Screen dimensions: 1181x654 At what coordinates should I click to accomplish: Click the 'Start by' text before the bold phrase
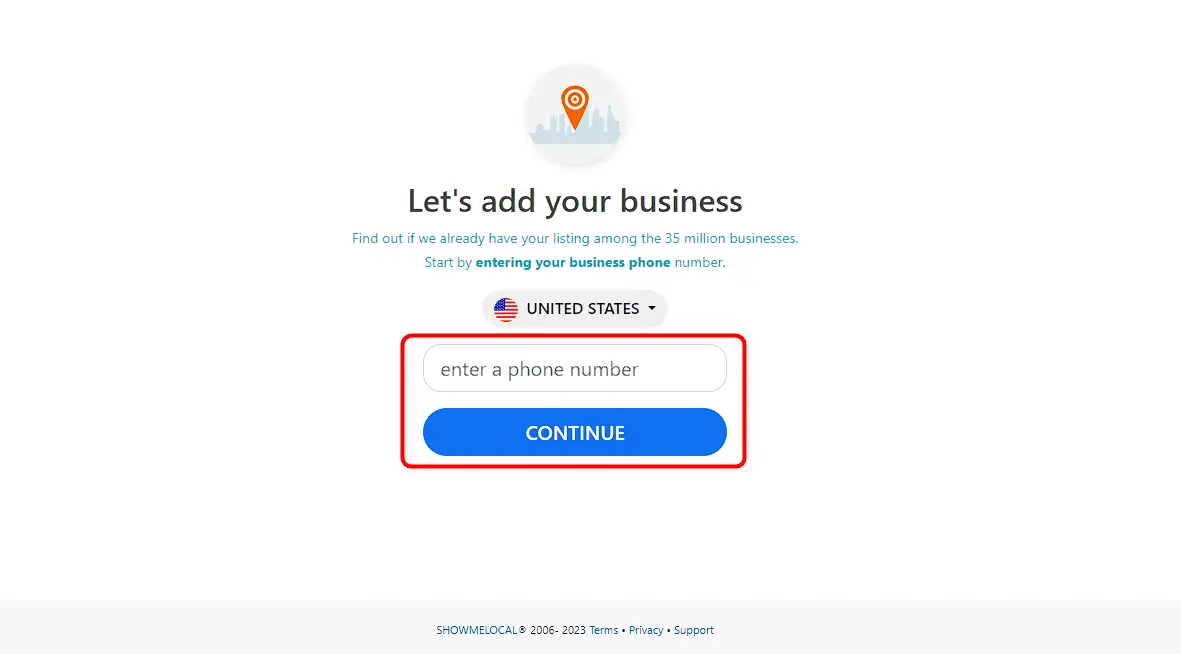(447, 262)
